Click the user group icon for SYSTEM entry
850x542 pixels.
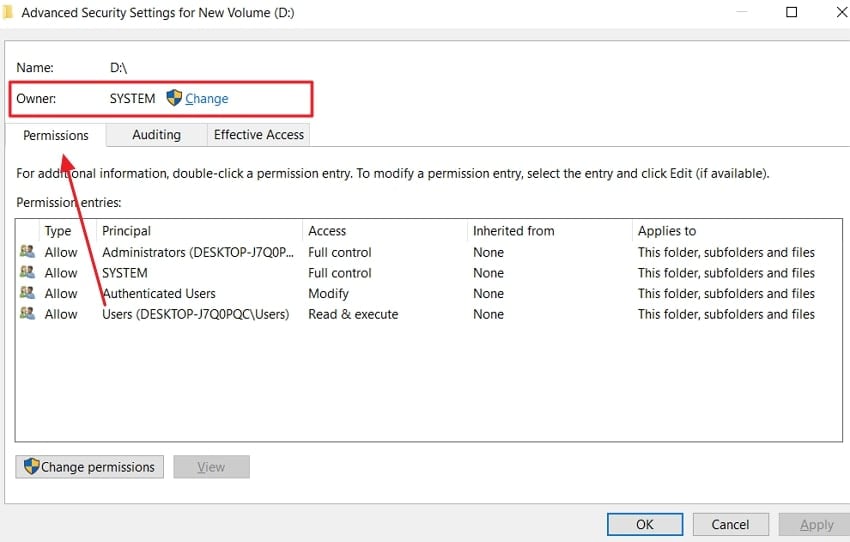click(x=27, y=273)
